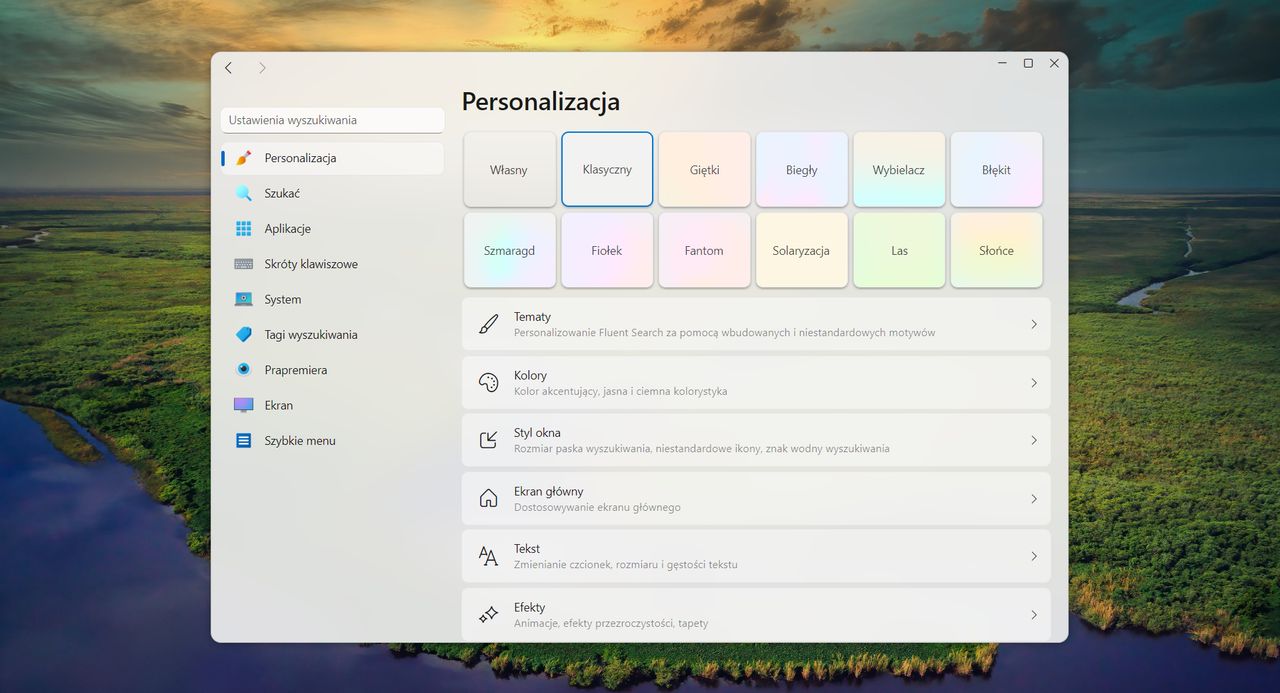Expand the Ekran główny row chevron
The width and height of the screenshot is (1280, 693).
[x=1033, y=498]
